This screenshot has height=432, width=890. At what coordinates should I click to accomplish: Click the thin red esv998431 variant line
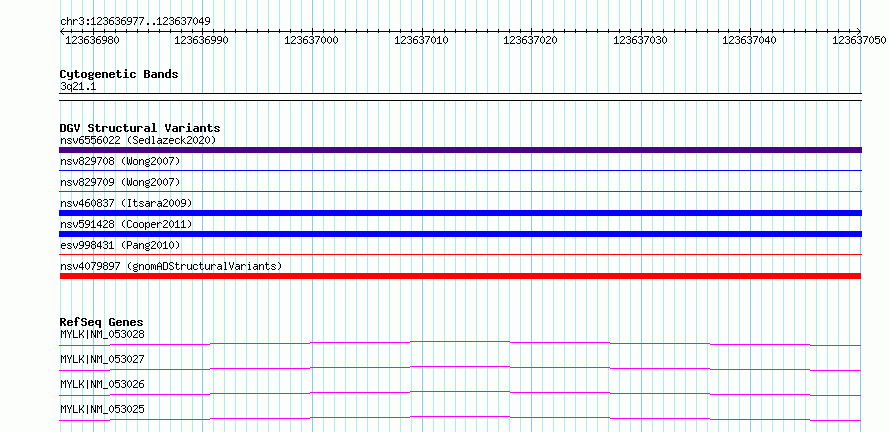click(x=460, y=254)
